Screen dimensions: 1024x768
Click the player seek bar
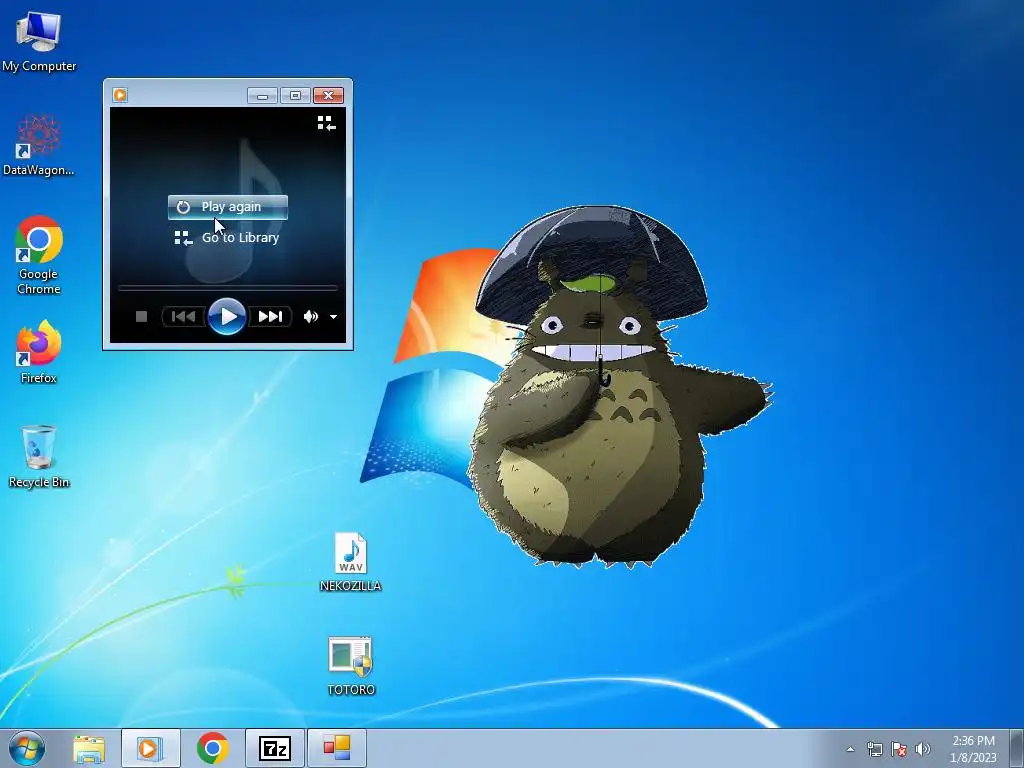(227, 287)
